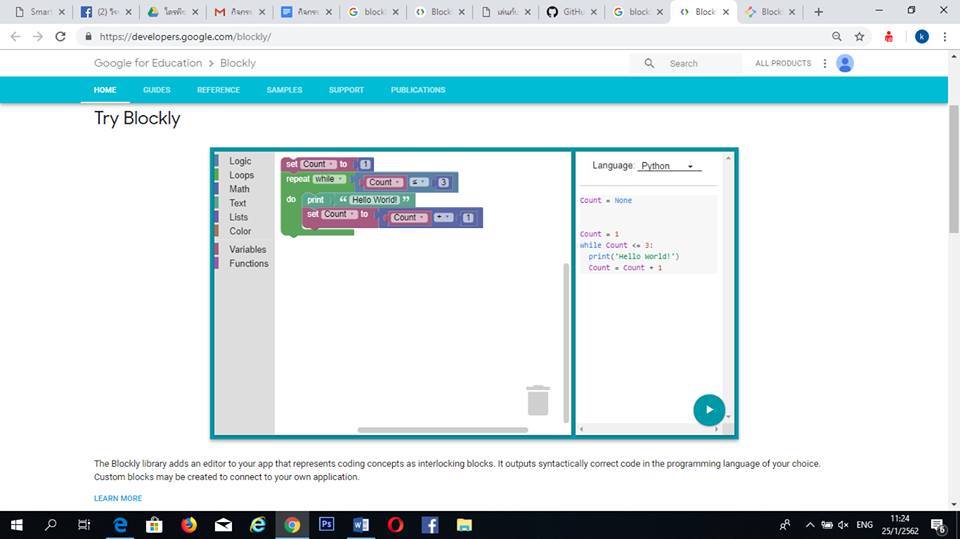Open the Text block category
The width and height of the screenshot is (960, 539).
pyautogui.click(x=238, y=203)
